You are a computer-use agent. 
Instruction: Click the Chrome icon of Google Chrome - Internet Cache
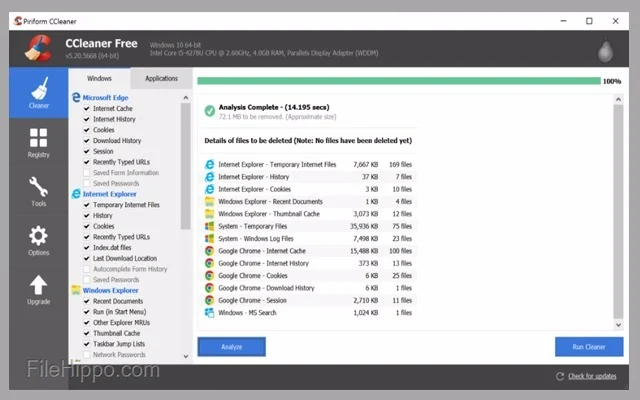pyautogui.click(x=209, y=251)
